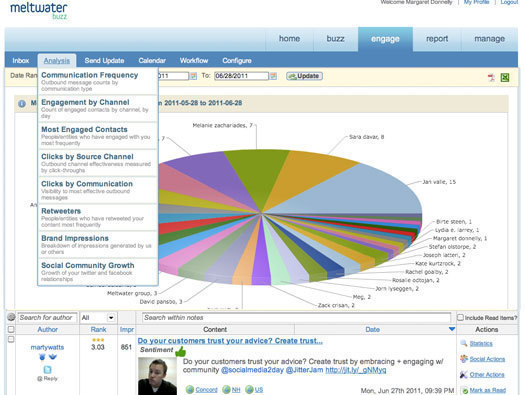This screenshot has height=395, width=525.
Task: Open the To date calendar picker
Action: [x=274, y=76]
